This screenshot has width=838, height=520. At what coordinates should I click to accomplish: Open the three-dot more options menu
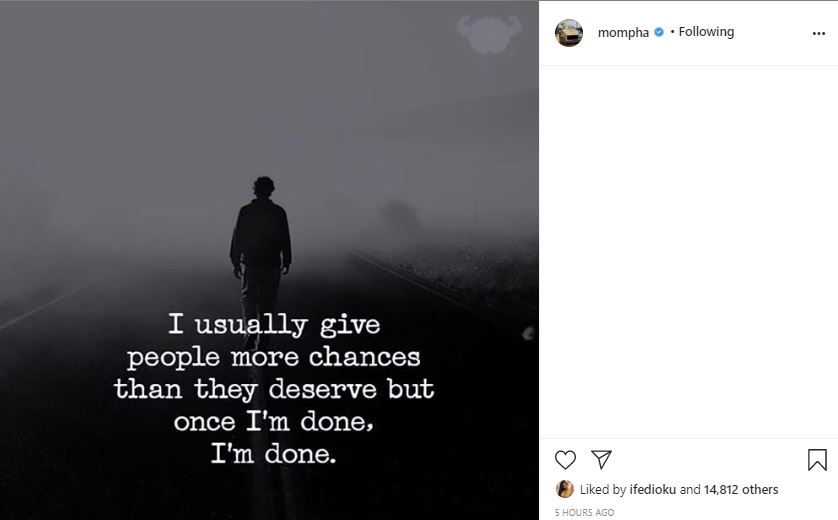pyautogui.click(x=818, y=33)
